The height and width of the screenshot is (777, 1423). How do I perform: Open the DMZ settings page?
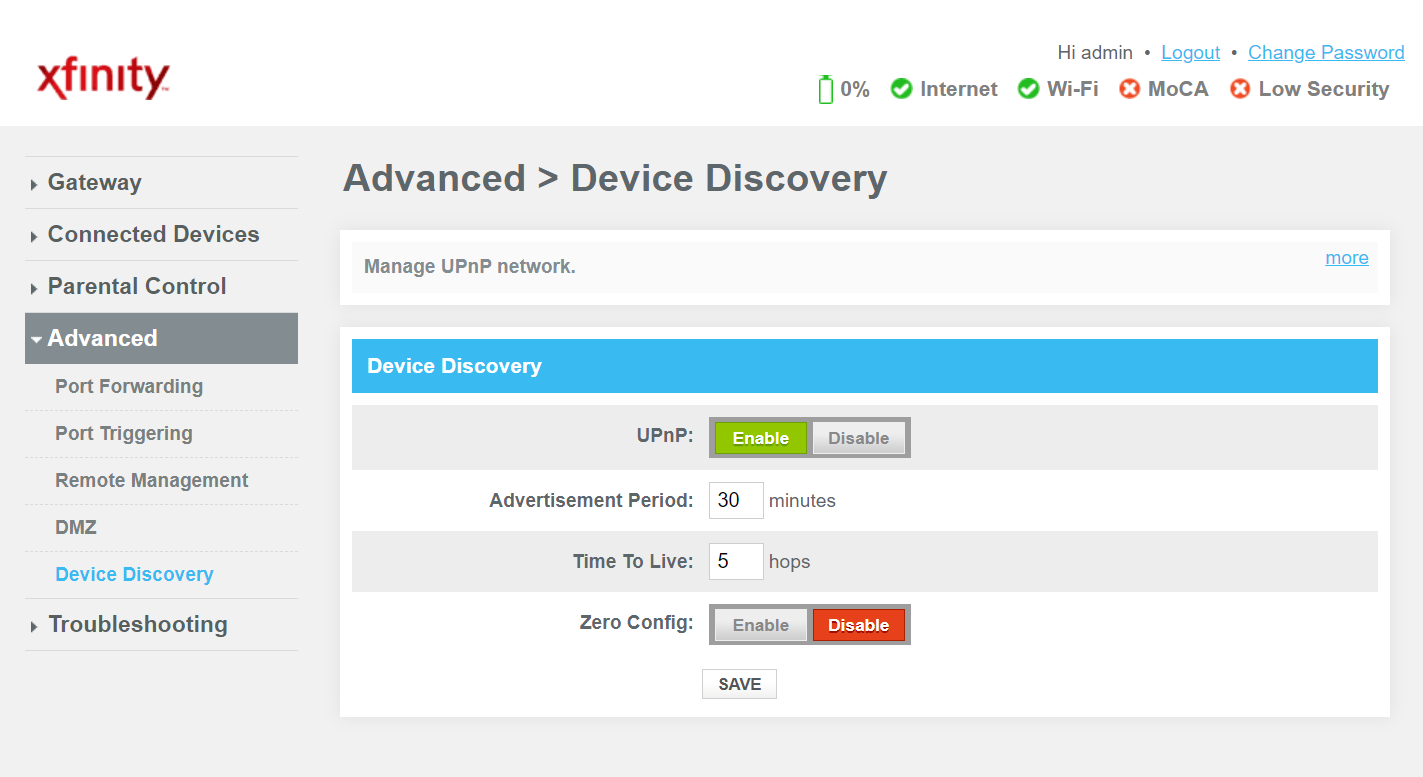tap(75, 527)
